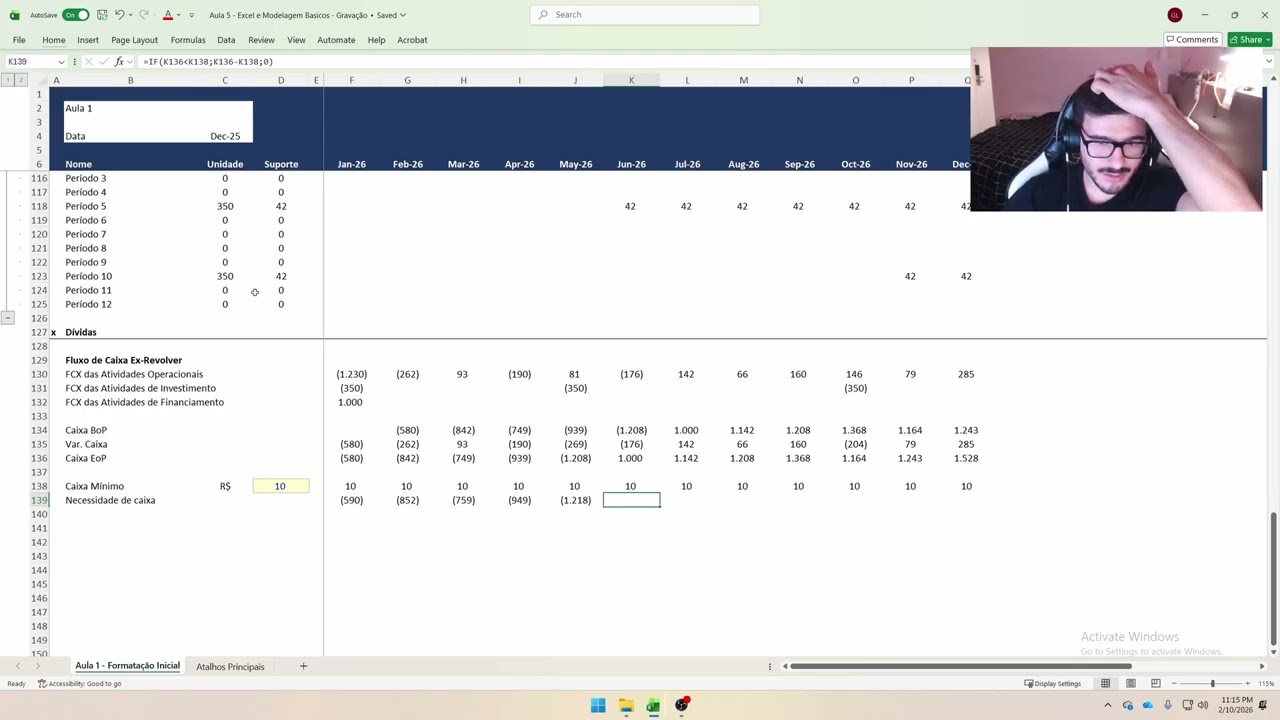Screen dimensions: 1280x720
Task: Click the user account avatar
Action: (x=1174, y=15)
